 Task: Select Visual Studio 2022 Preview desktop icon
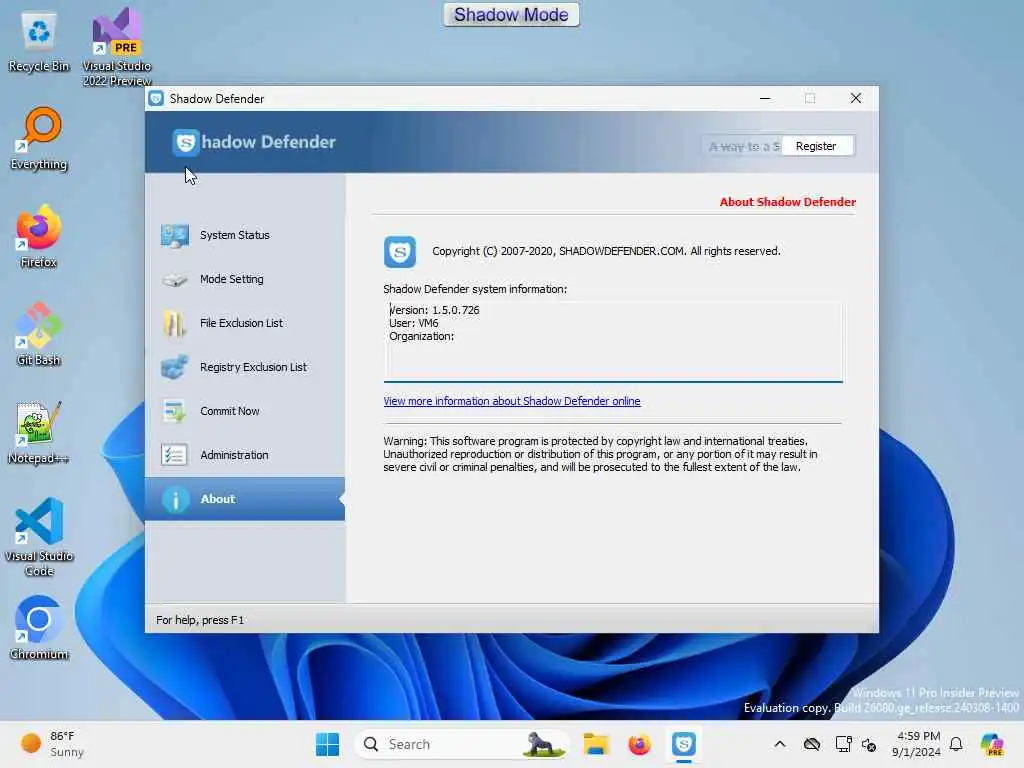[x=117, y=46]
